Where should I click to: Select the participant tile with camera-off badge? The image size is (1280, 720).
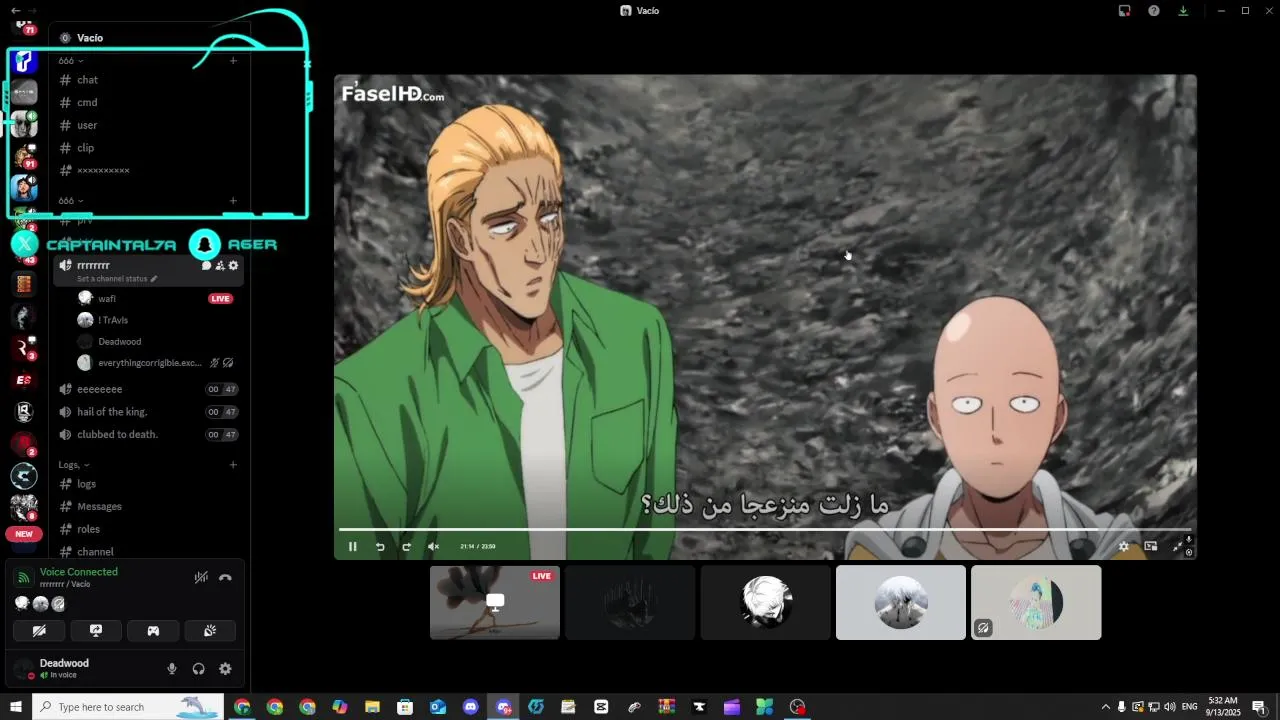pos(1036,602)
